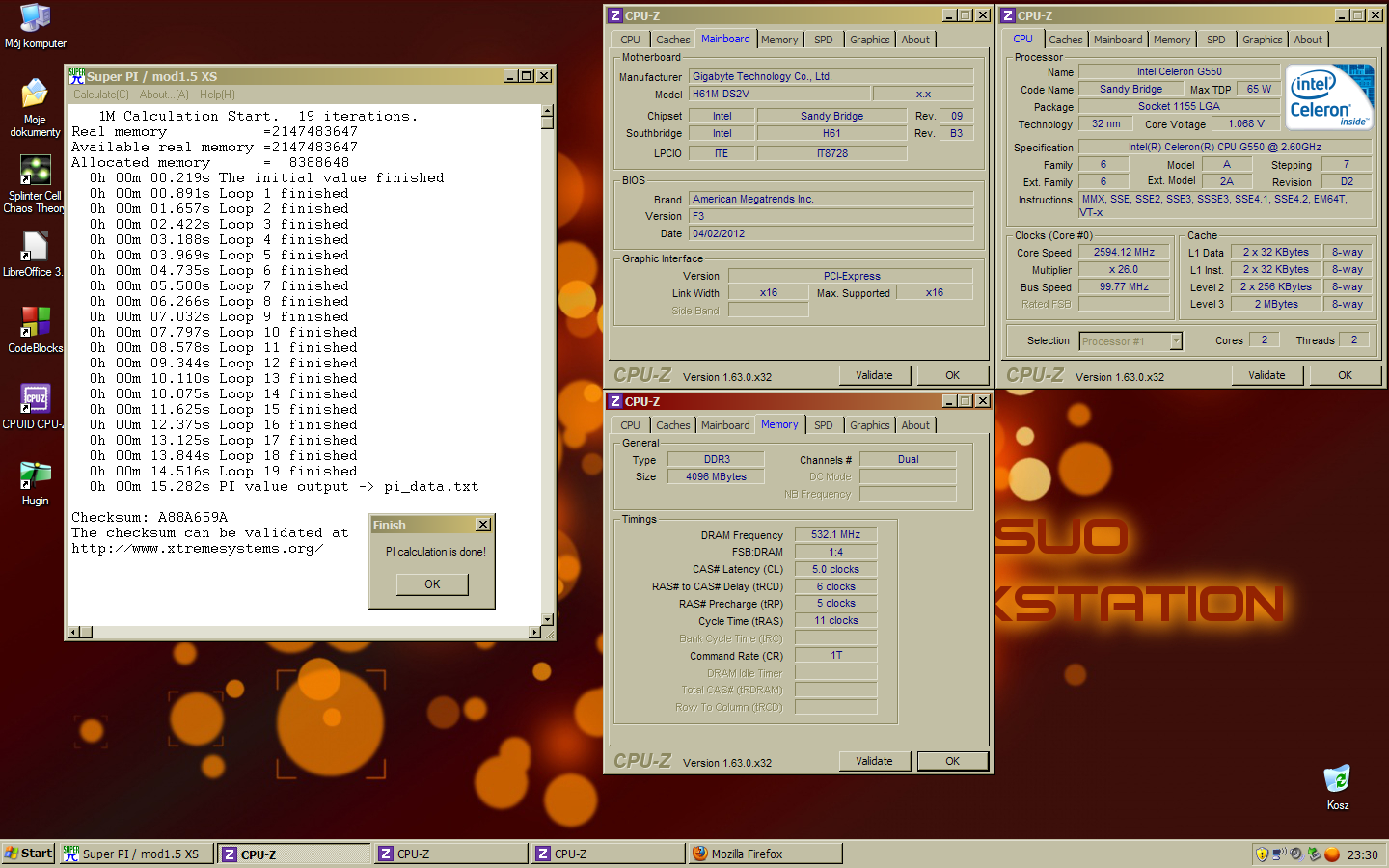The image size is (1389, 868).
Task: Launch CodeBlocks desktop shortcut
Action: [x=35, y=330]
